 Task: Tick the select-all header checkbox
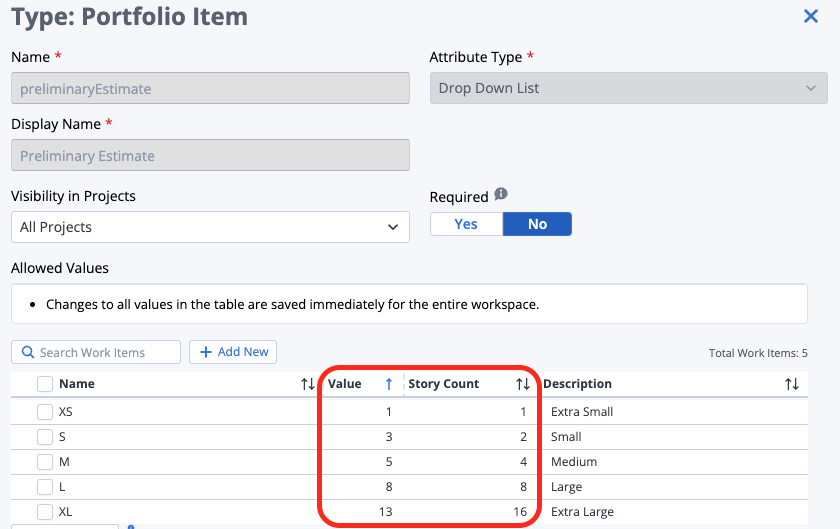point(45,384)
